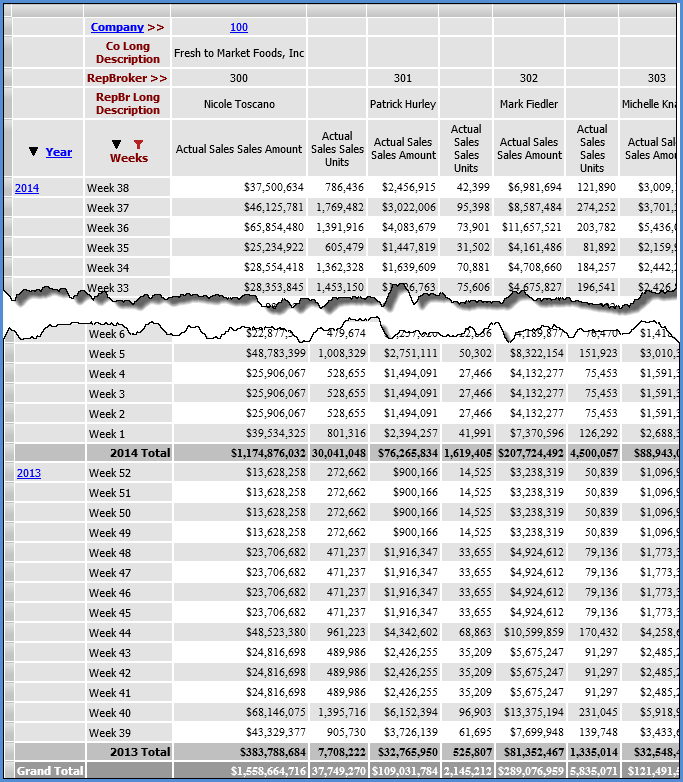
Task: Select the RepBroker 300 column header
Action: [x=238, y=78]
